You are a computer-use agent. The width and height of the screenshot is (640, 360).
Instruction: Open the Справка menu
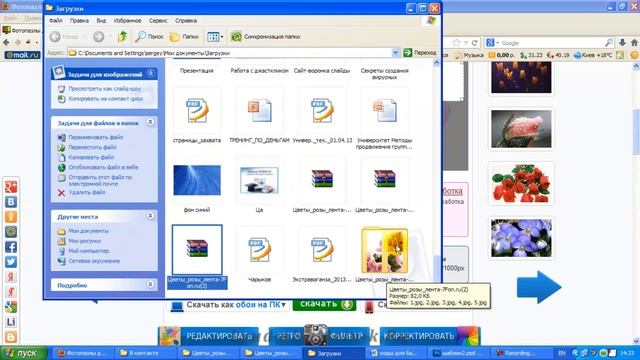(x=186, y=20)
